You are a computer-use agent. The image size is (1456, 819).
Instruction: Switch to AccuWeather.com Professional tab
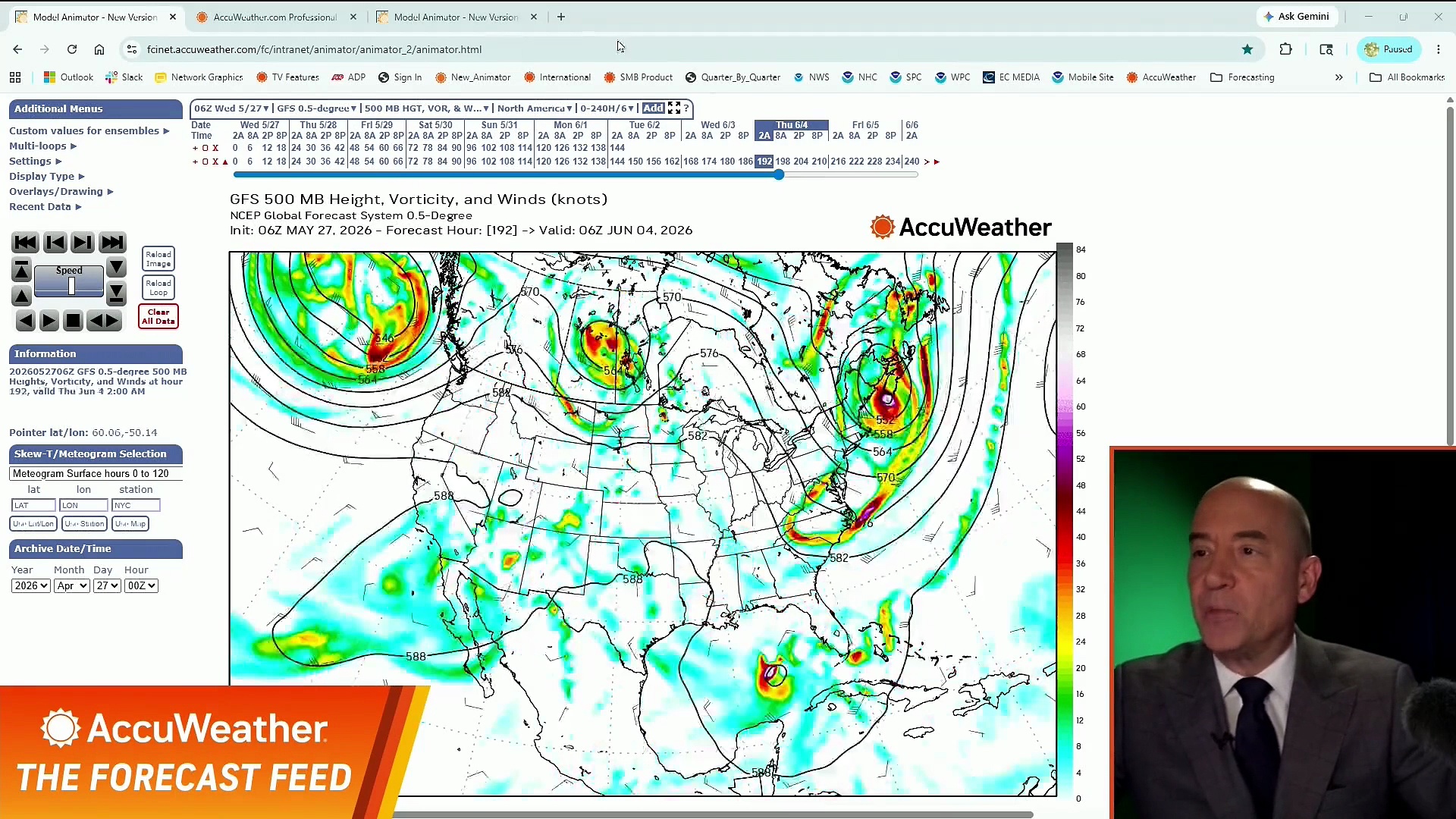coord(275,17)
